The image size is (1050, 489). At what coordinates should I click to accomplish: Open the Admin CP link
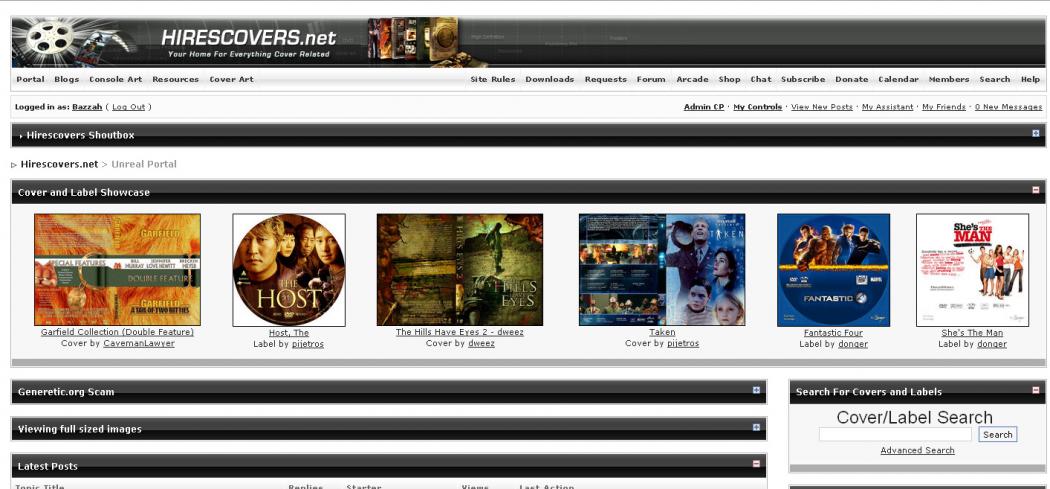coord(704,107)
